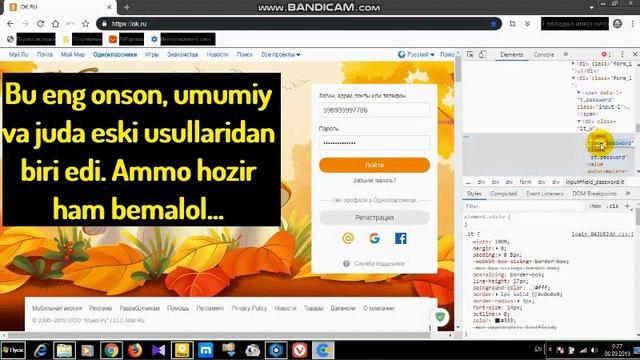640x360 pixels.
Task: Sign in with the Facebook icon
Action: (401, 238)
